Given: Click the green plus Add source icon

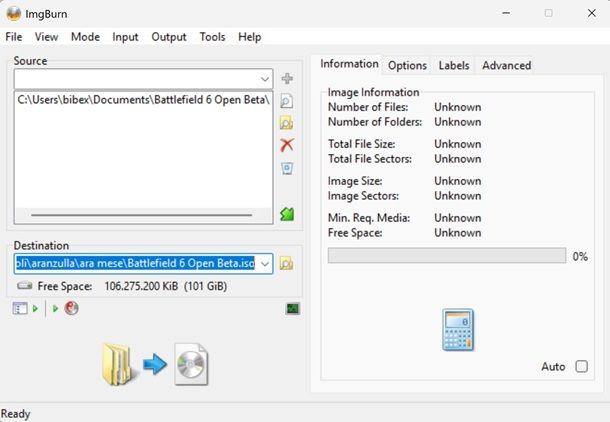Looking at the screenshot, I should pos(287,79).
